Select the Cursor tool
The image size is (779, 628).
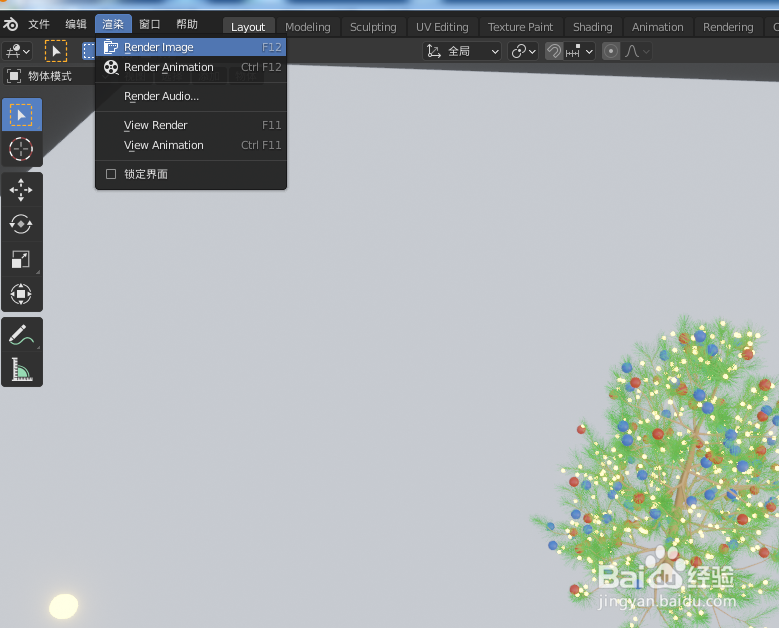click(x=21, y=149)
